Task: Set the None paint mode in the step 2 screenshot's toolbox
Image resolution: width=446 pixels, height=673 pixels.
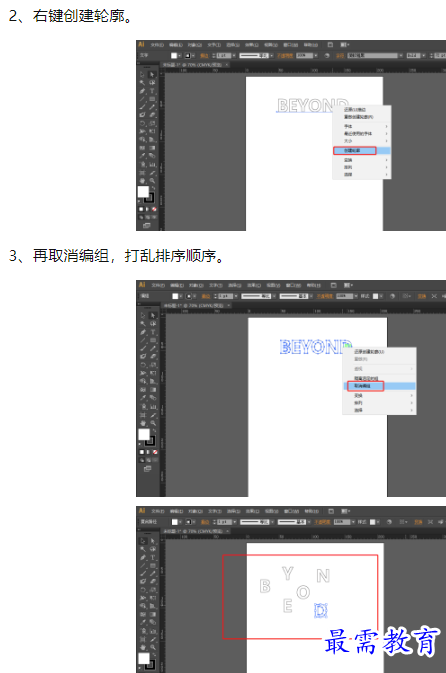Action: [154, 209]
